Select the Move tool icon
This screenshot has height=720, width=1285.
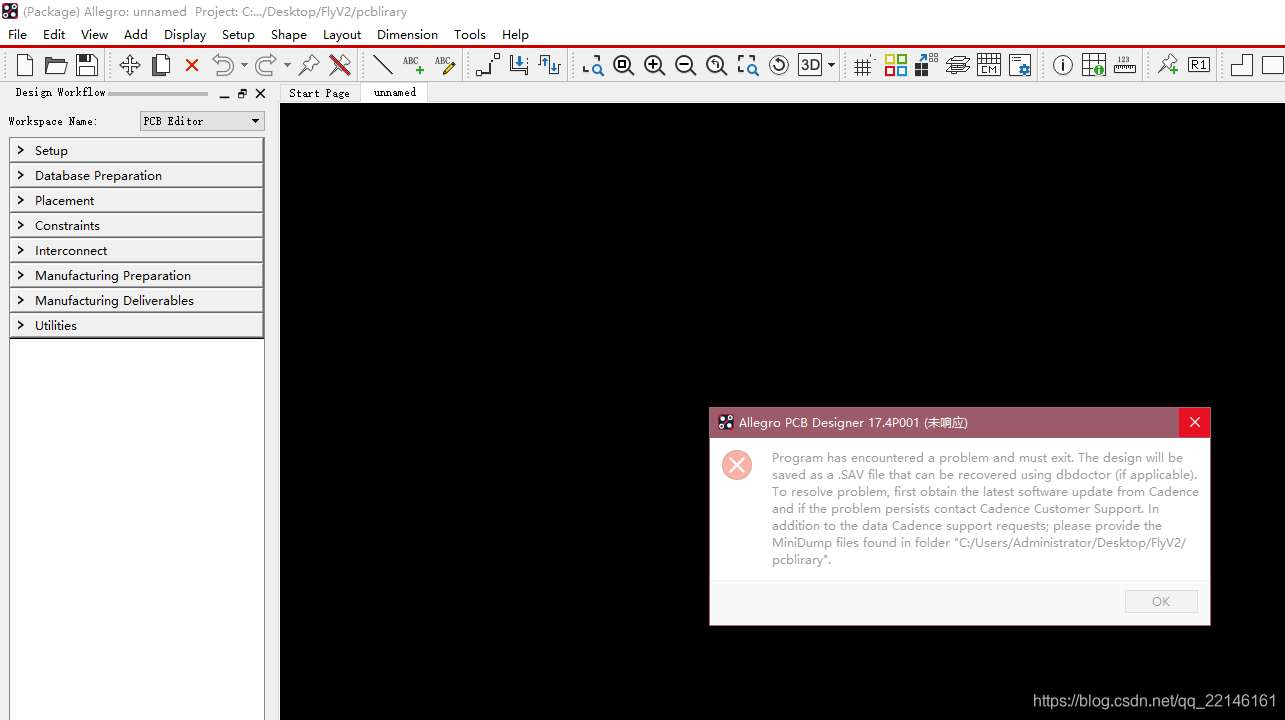[130, 65]
